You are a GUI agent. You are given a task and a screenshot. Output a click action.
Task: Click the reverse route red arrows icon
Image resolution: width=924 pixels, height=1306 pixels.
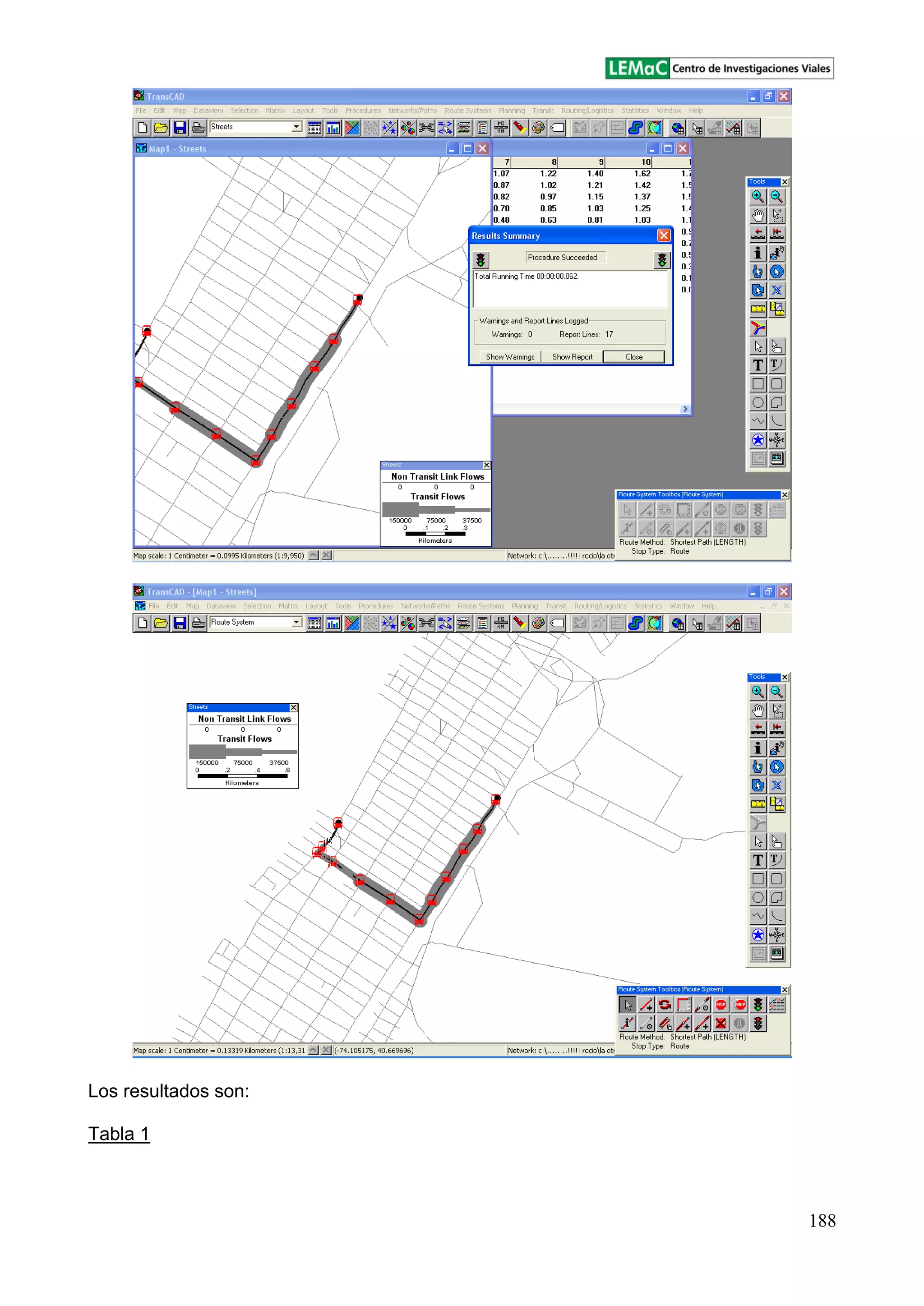click(x=665, y=1005)
